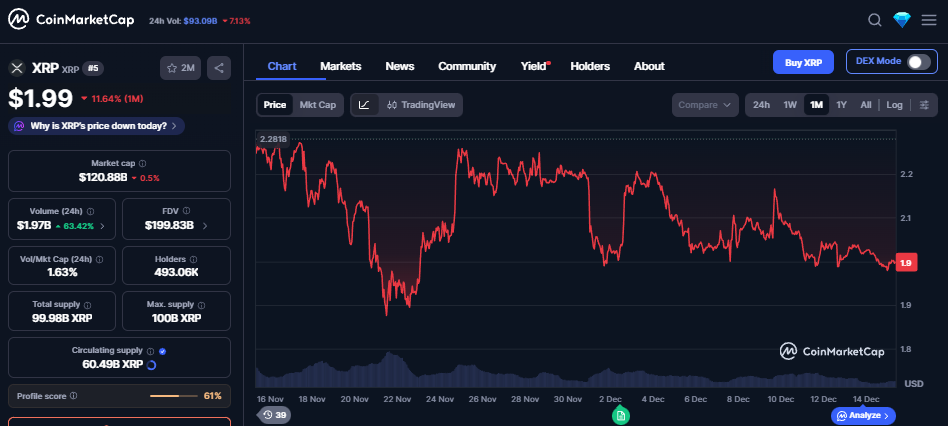Click the Analyze button
948x426 pixels.
coord(863,415)
